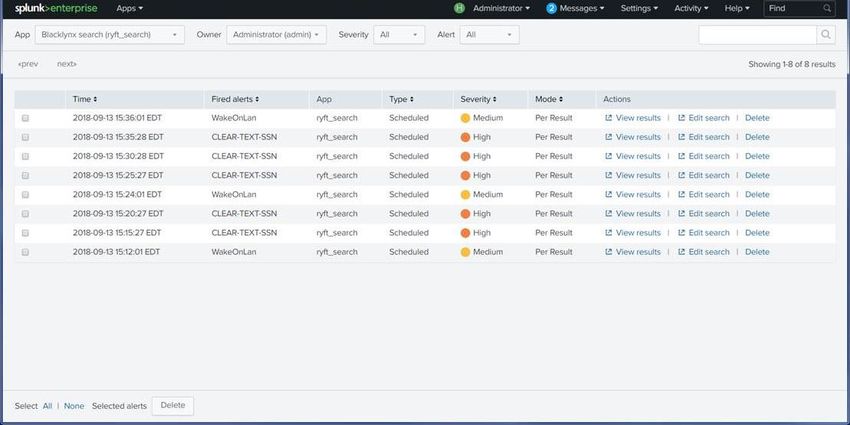Tick checkbox for 15:30:28 CLEAR-TEXT-SSN alert
This screenshot has width=850, height=425.
click(x=25, y=156)
